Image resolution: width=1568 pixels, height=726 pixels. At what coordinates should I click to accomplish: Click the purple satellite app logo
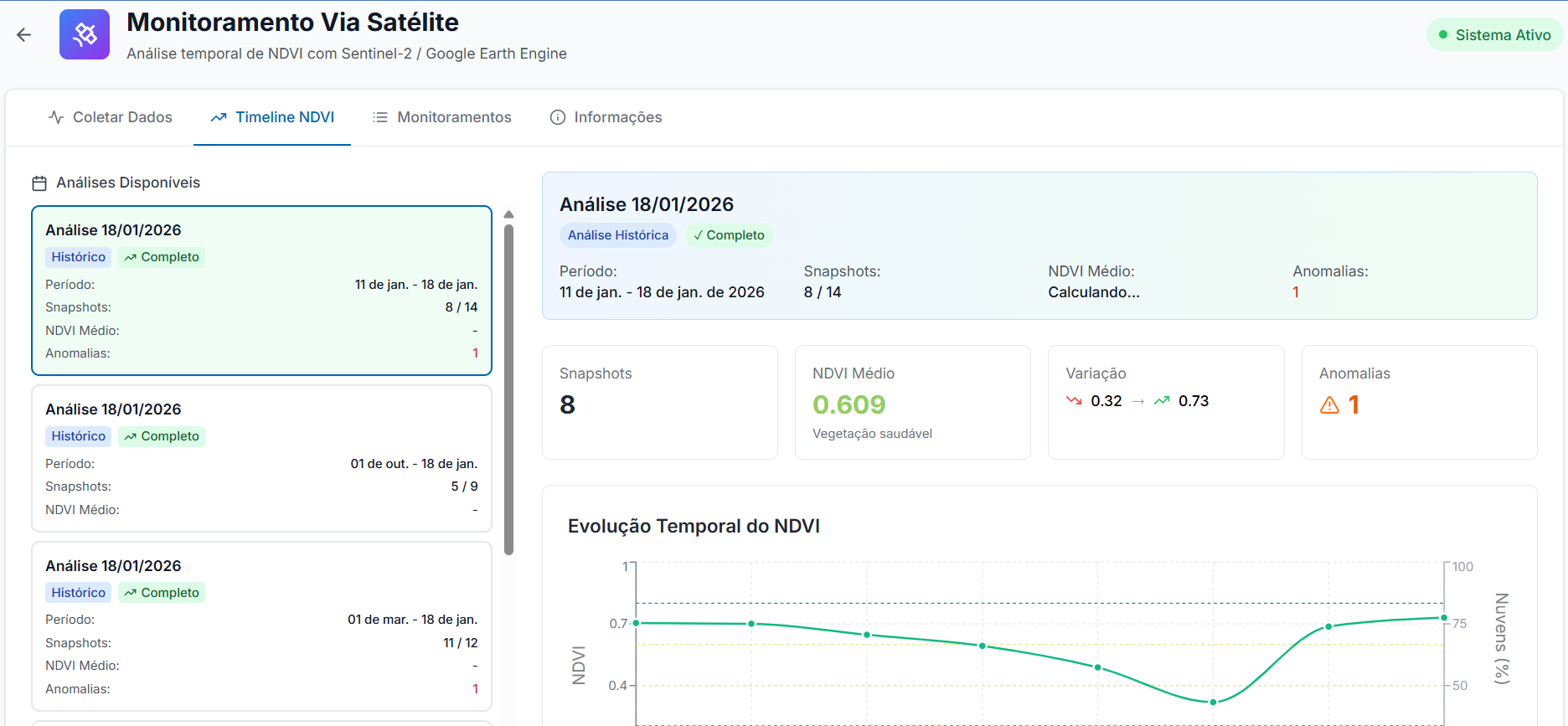click(85, 34)
